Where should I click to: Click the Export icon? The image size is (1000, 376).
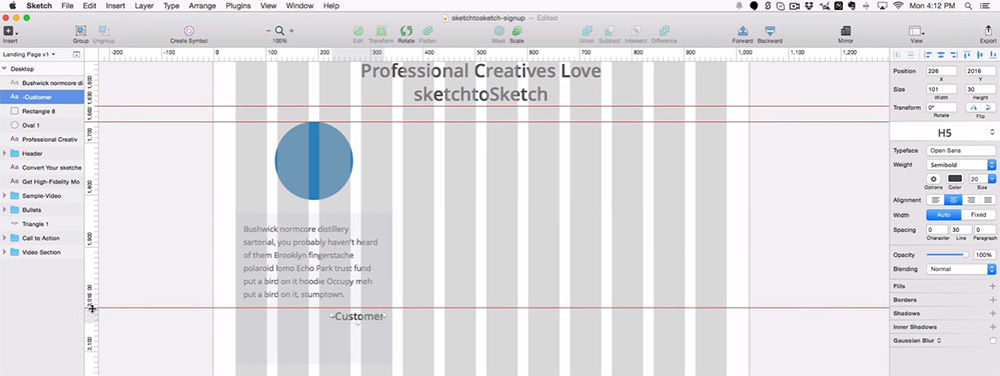pyautogui.click(x=988, y=31)
